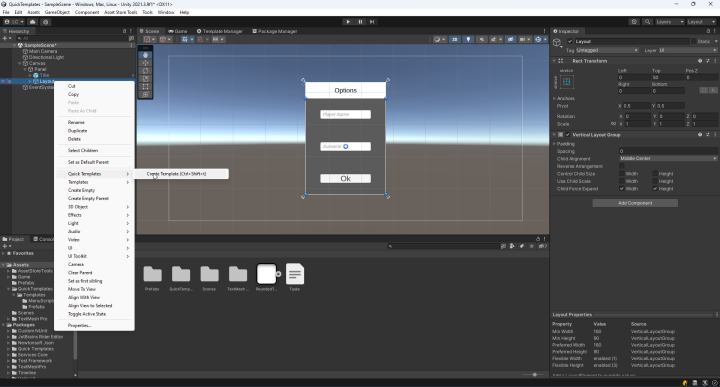
Task: Open the anchor presets stretch box
Action: coord(566,82)
